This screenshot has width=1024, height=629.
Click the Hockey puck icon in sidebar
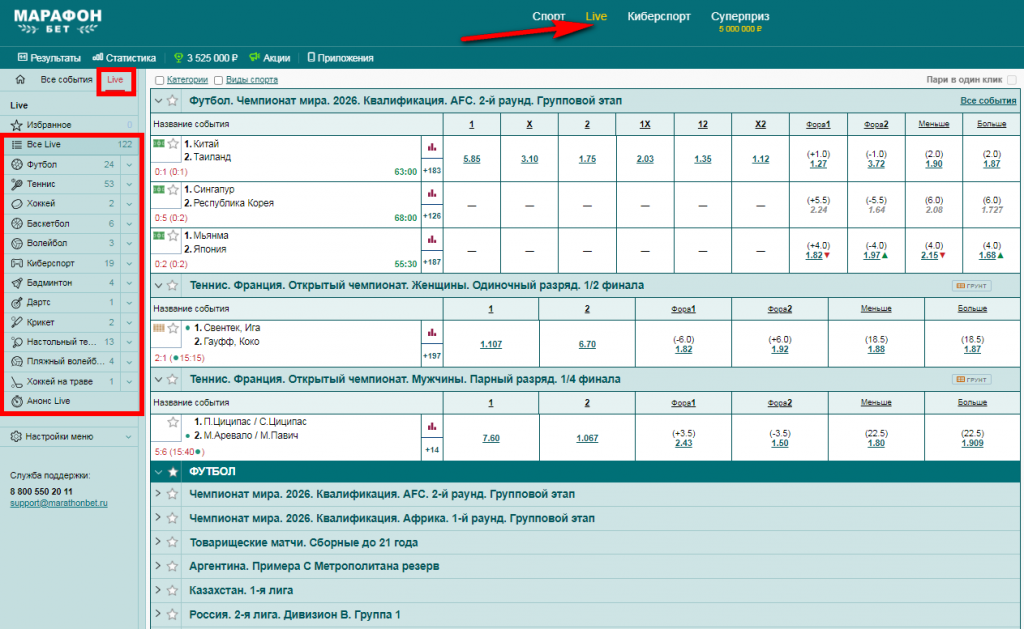[17, 204]
